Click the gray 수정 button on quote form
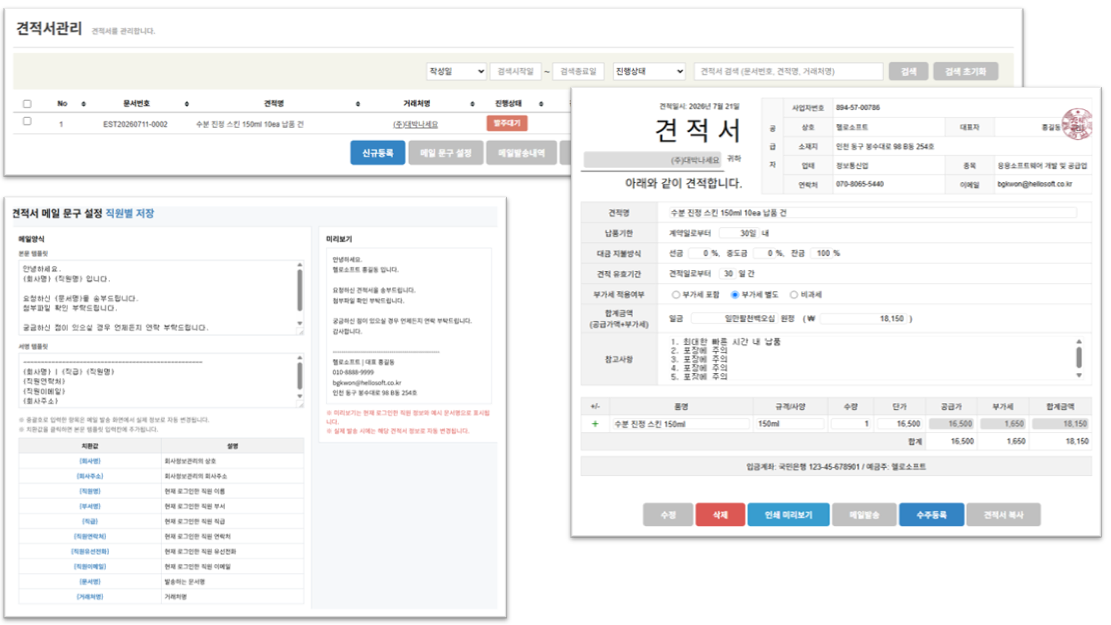This screenshot has height=625, width=1111. (x=668, y=514)
